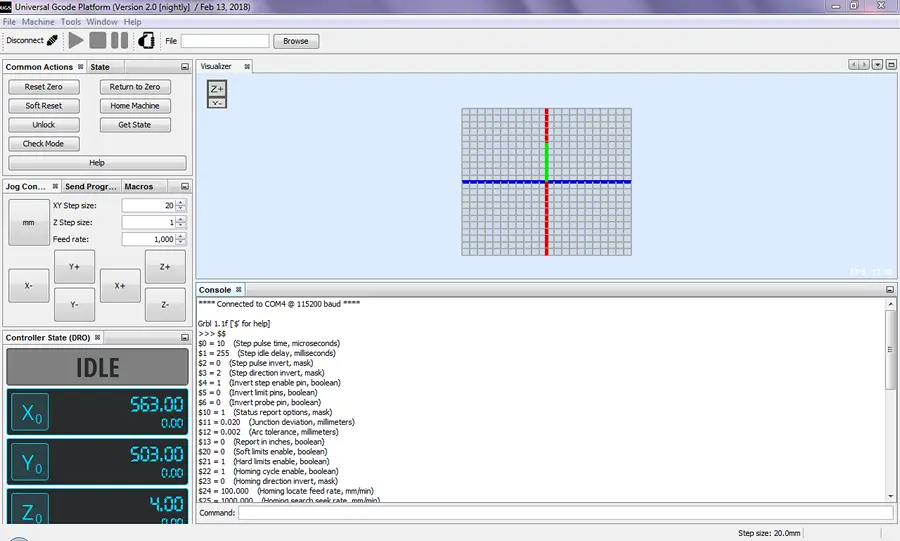Decrease feed rate spinner

(x=181, y=242)
